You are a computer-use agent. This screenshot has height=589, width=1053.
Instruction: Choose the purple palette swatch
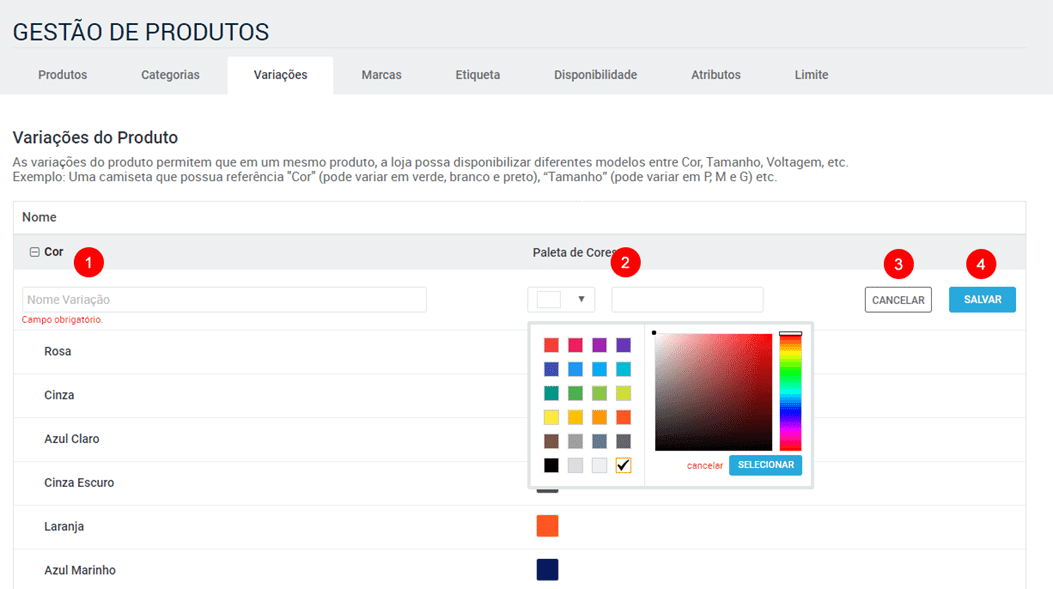(600, 345)
